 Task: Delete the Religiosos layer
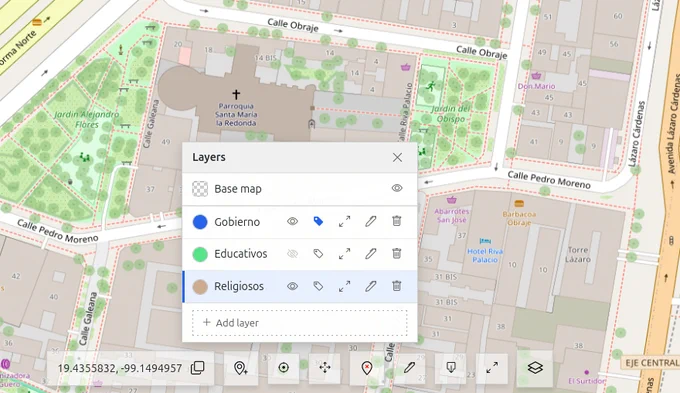(x=396, y=286)
